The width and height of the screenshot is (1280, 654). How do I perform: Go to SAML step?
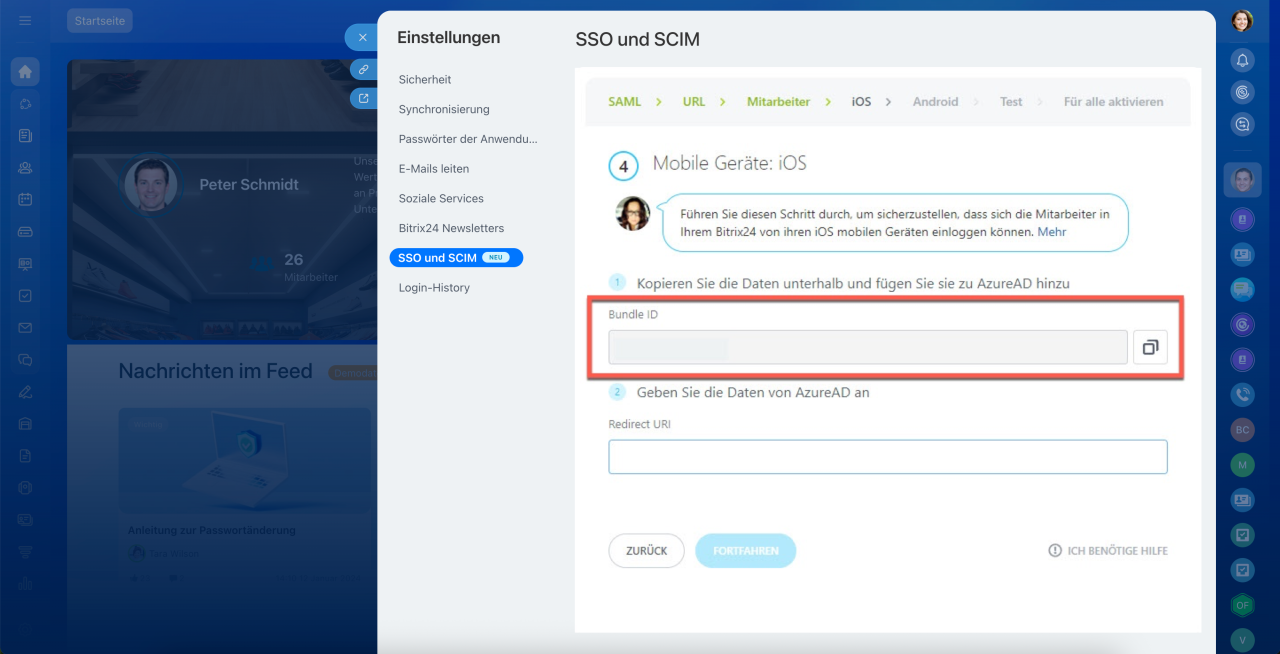coord(625,102)
